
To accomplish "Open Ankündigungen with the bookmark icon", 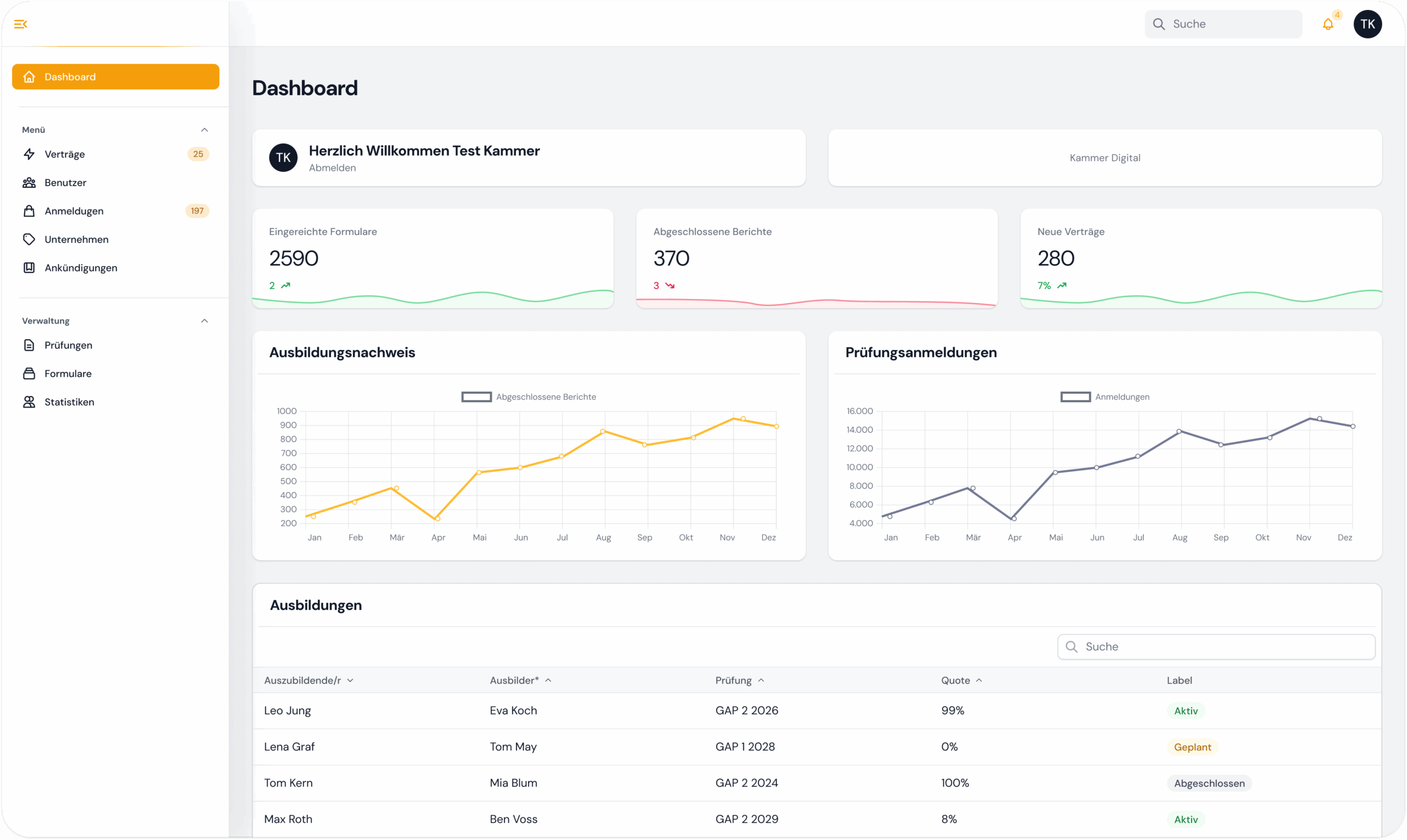I will 29,267.
